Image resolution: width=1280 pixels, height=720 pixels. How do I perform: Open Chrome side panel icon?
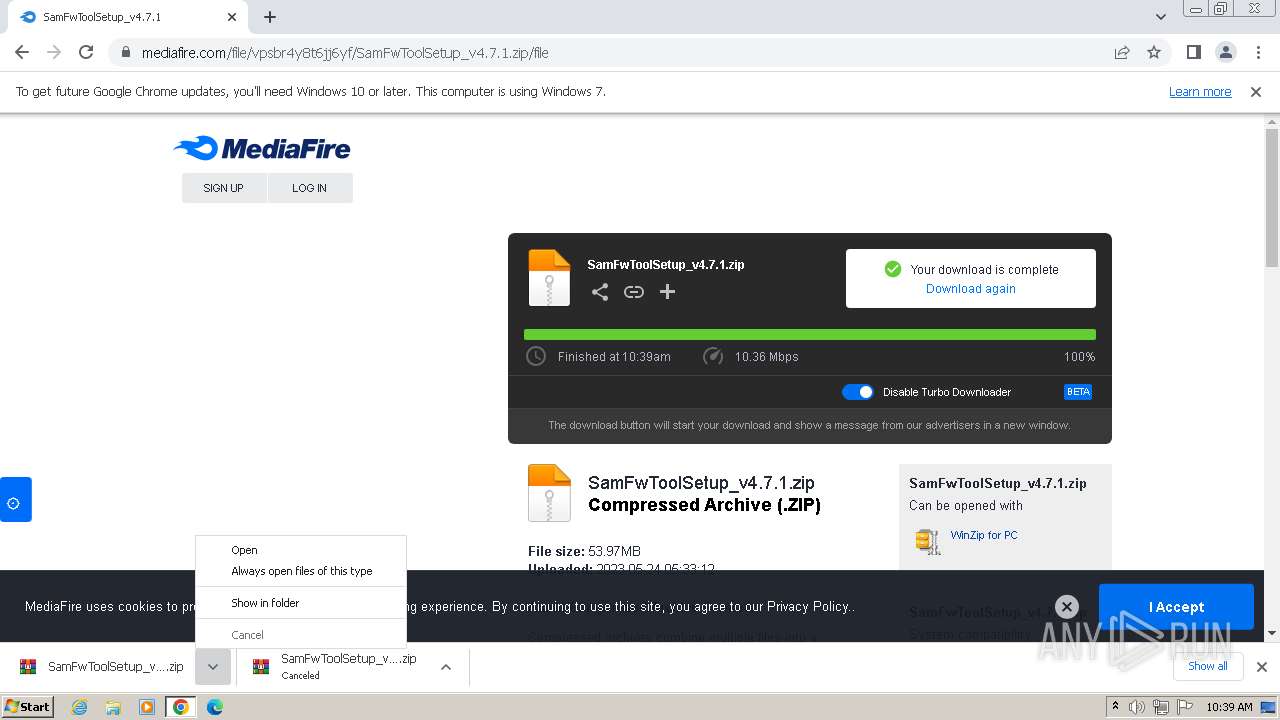coord(1193,53)
